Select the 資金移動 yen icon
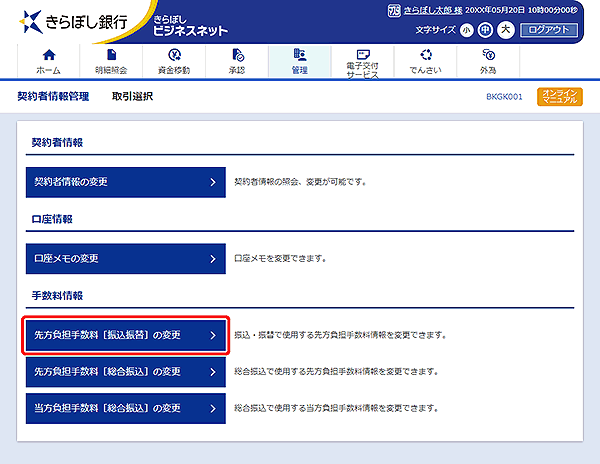Screen dimensions: 600x464 [175, 54]
